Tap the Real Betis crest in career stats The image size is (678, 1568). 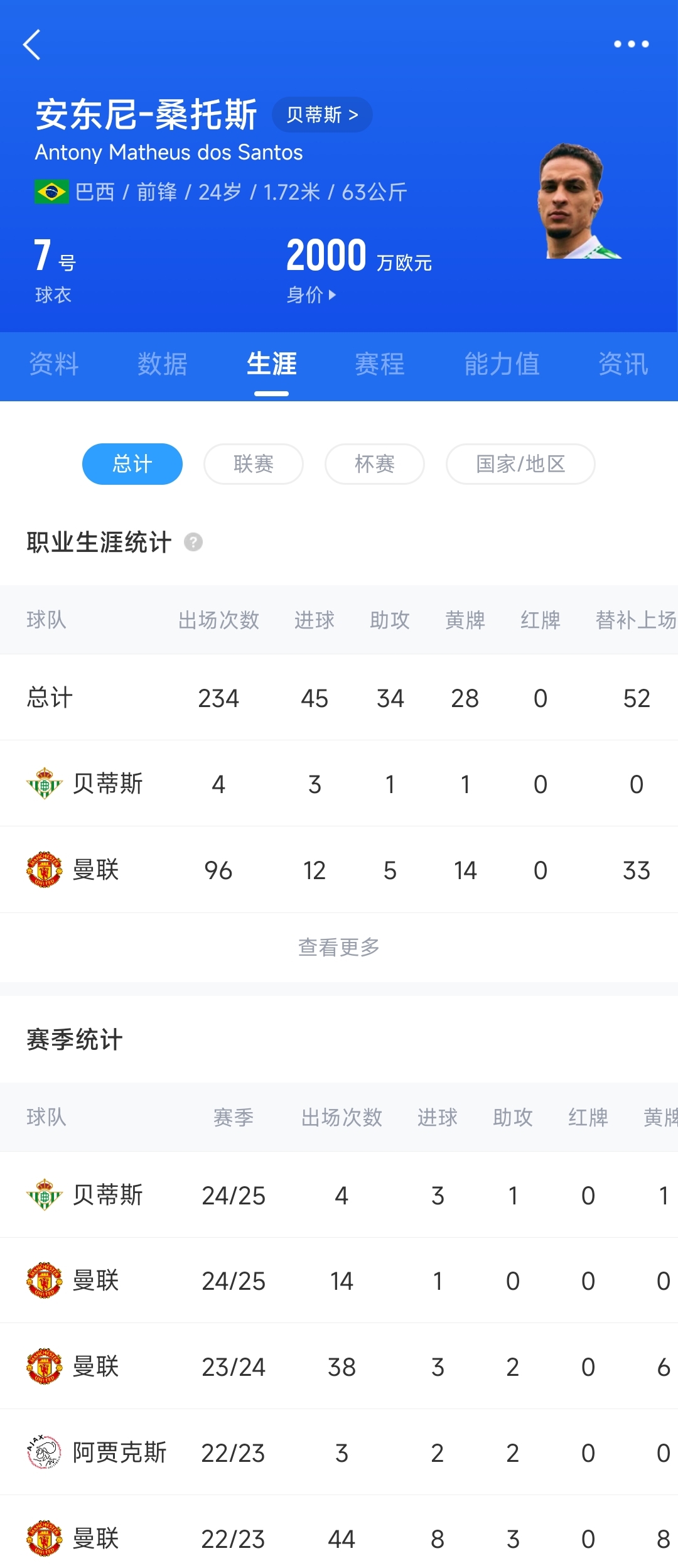[x=45, y=784]
